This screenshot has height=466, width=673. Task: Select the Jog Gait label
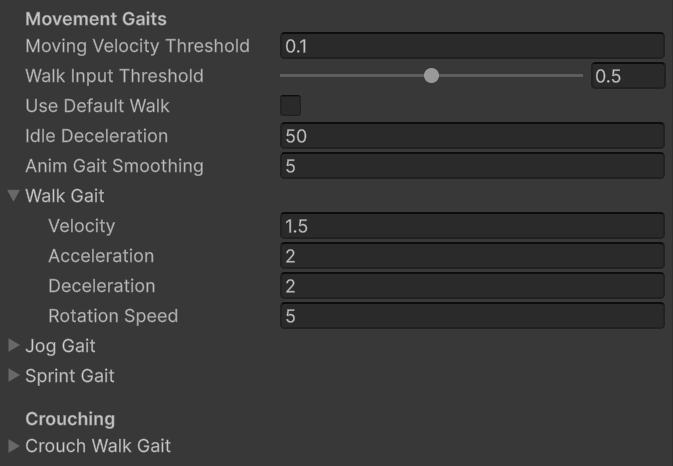click(60, 346)
